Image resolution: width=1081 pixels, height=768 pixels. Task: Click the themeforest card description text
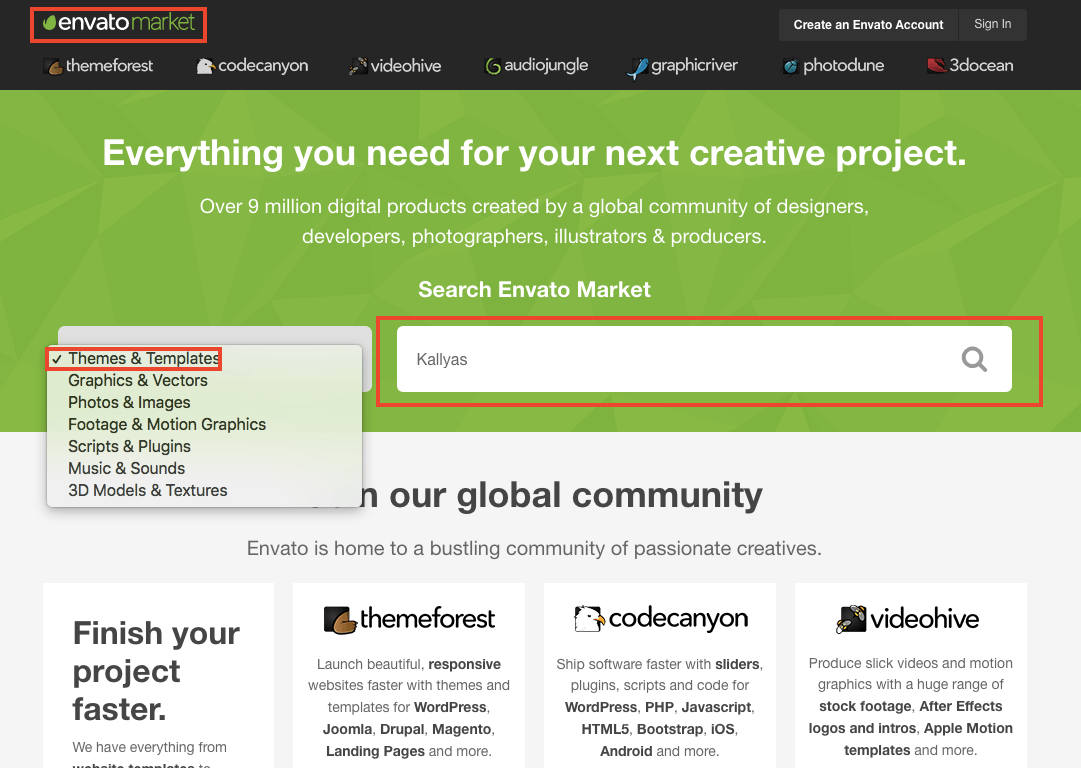pos(409,707)
